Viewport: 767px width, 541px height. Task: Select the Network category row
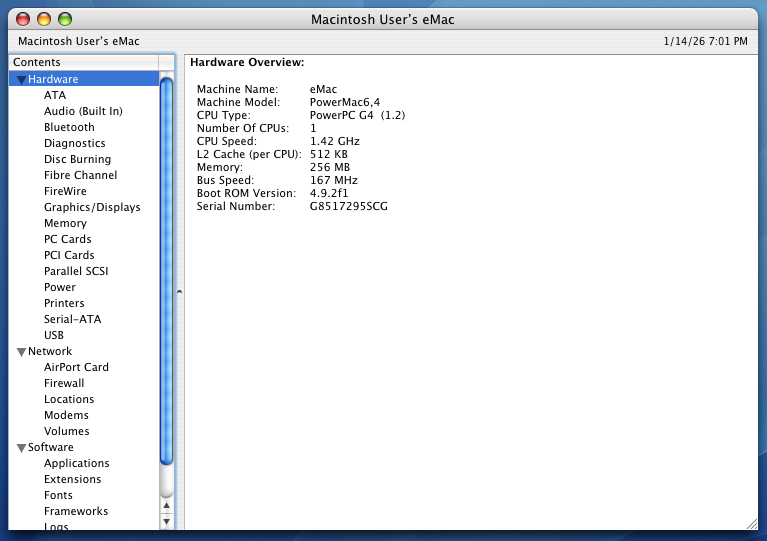coord(84,351)
